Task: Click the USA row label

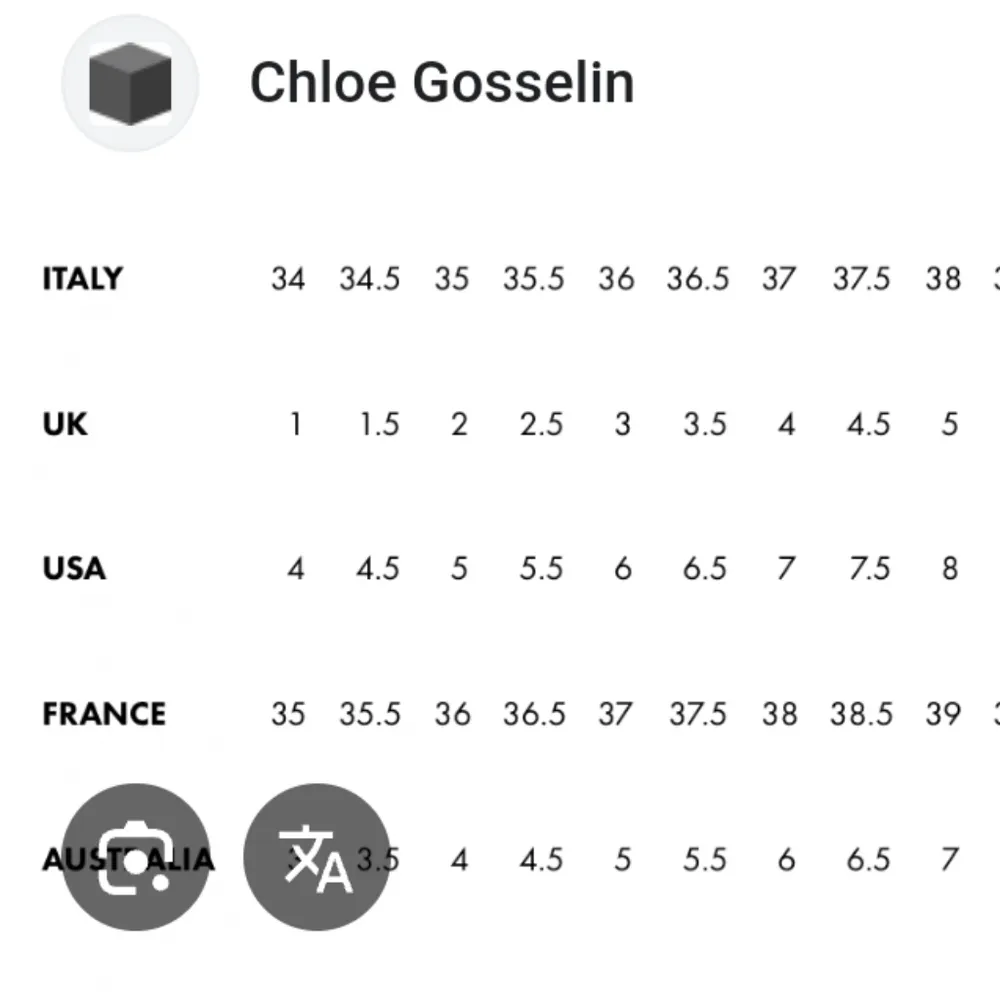Action: click(x=74, y=569)
